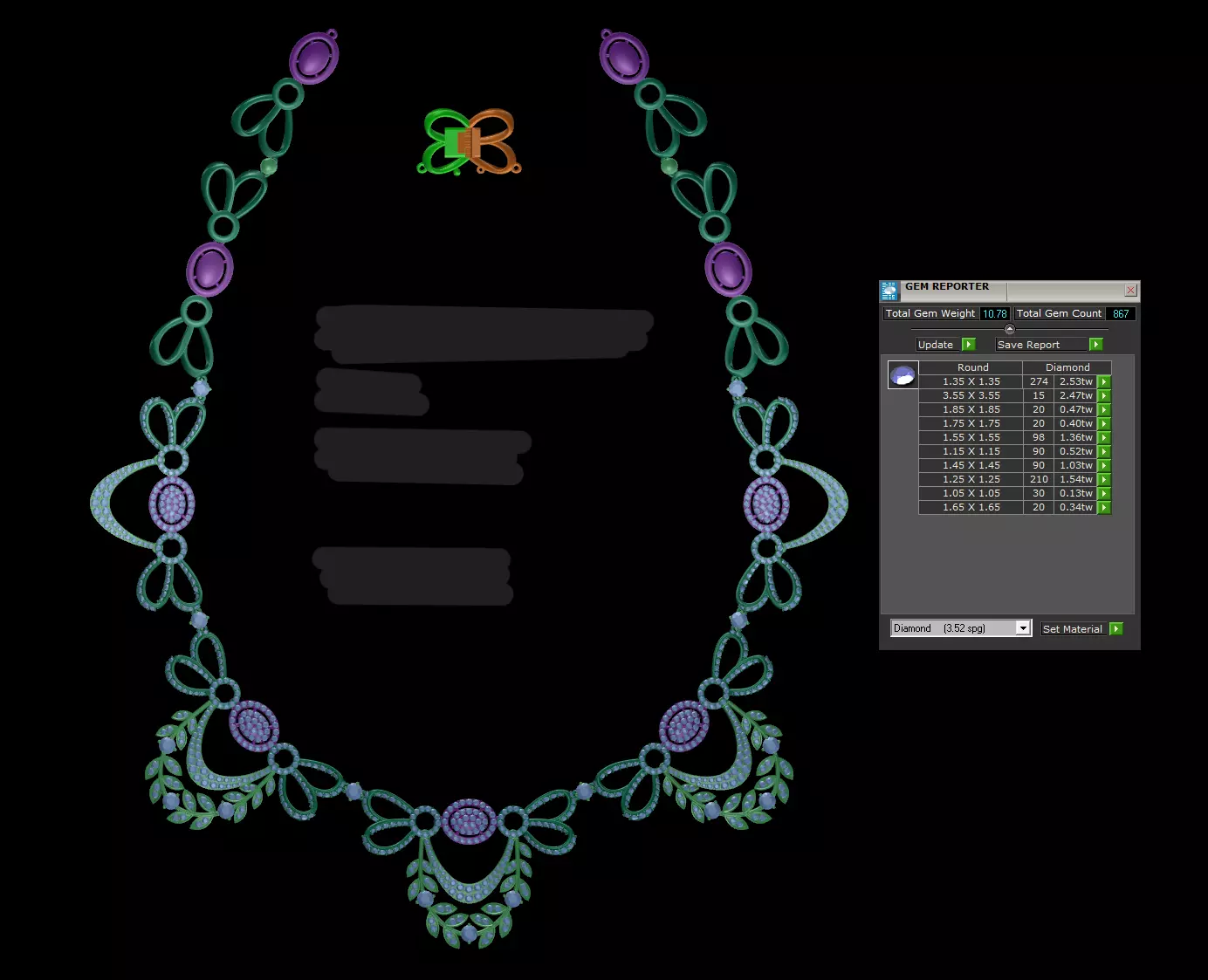Select the 3.55 X 3.55 size cell
Image resolution: width=1208 pixels, height=980 pixels.
point(971,395)
